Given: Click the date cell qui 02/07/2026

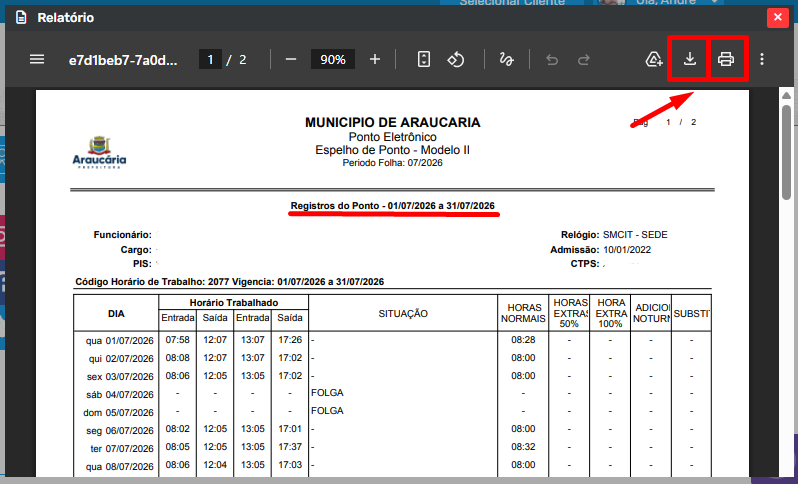Looking at the screenshot, I should (121, 359).
